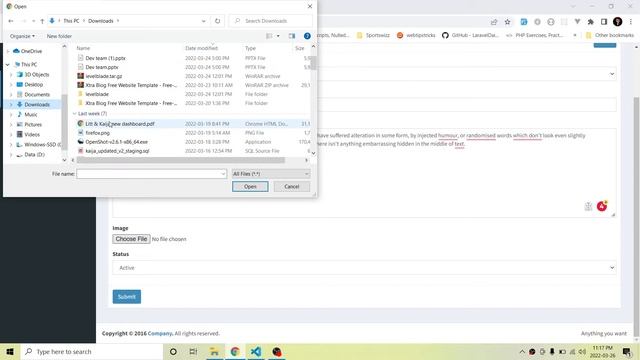This screenshot has width=640, height=360.
Task: Expand the Data (D:) drive node
Action: 11,155
